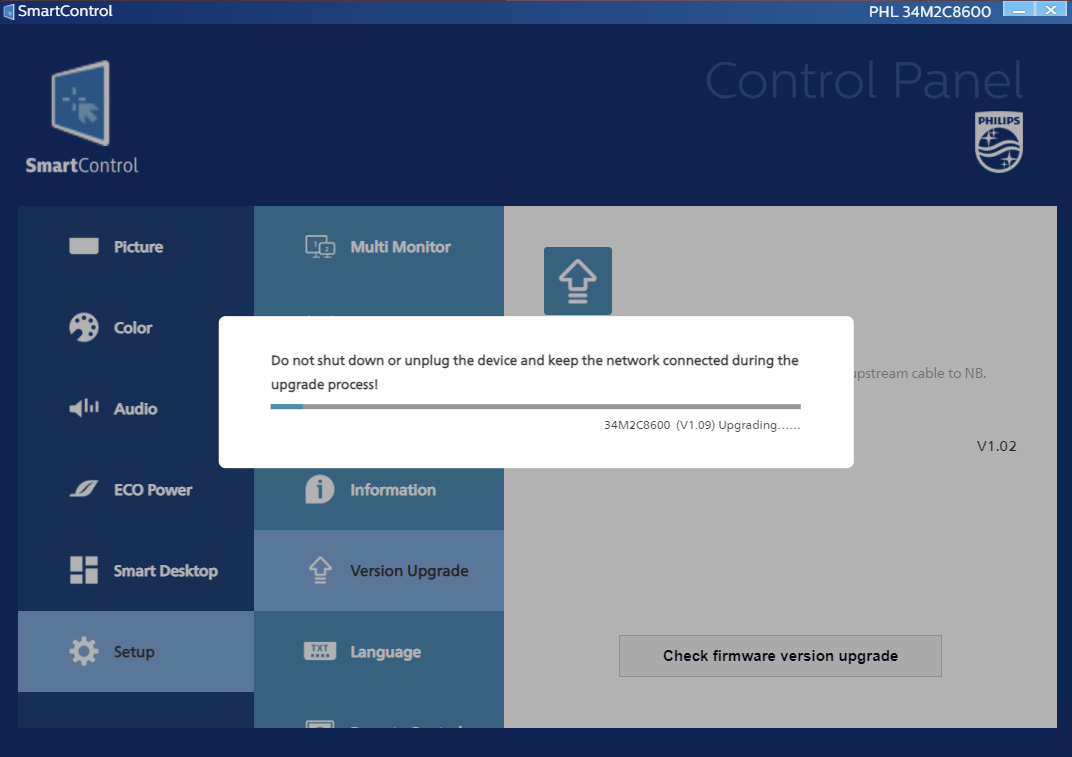Click the SmartControl logo
This screenshot has height=757, width=1072.
point(81,118)
